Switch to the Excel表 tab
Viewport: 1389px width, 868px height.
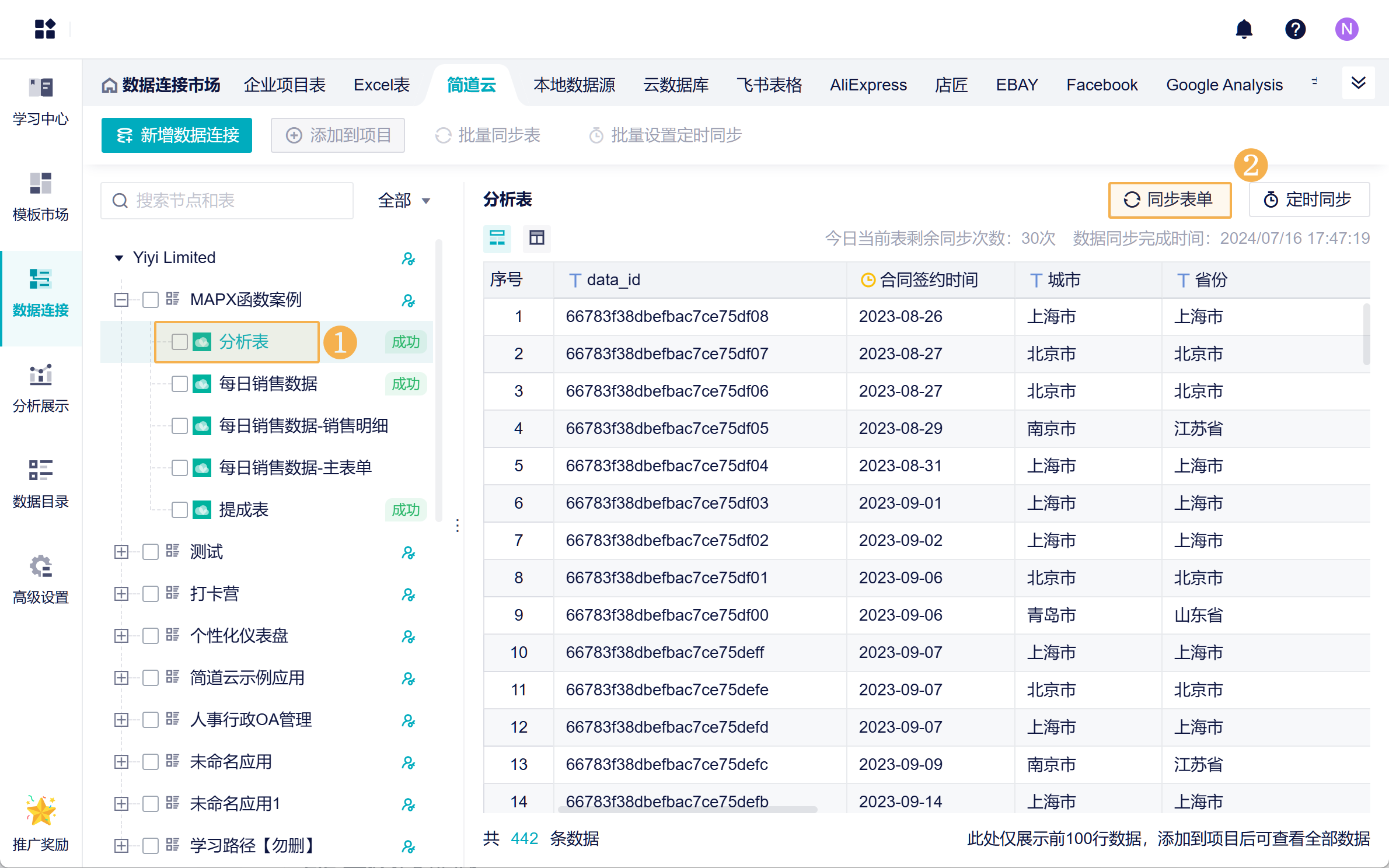pos(382,85)
